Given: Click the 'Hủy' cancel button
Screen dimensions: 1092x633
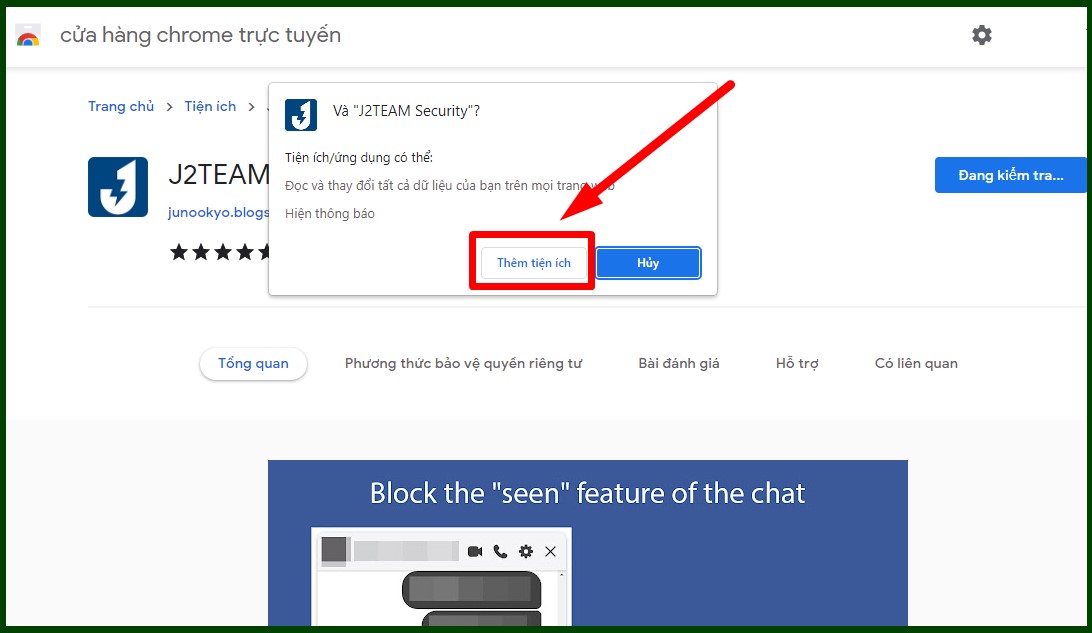Looking at the screenshot, I should point(648,263).
